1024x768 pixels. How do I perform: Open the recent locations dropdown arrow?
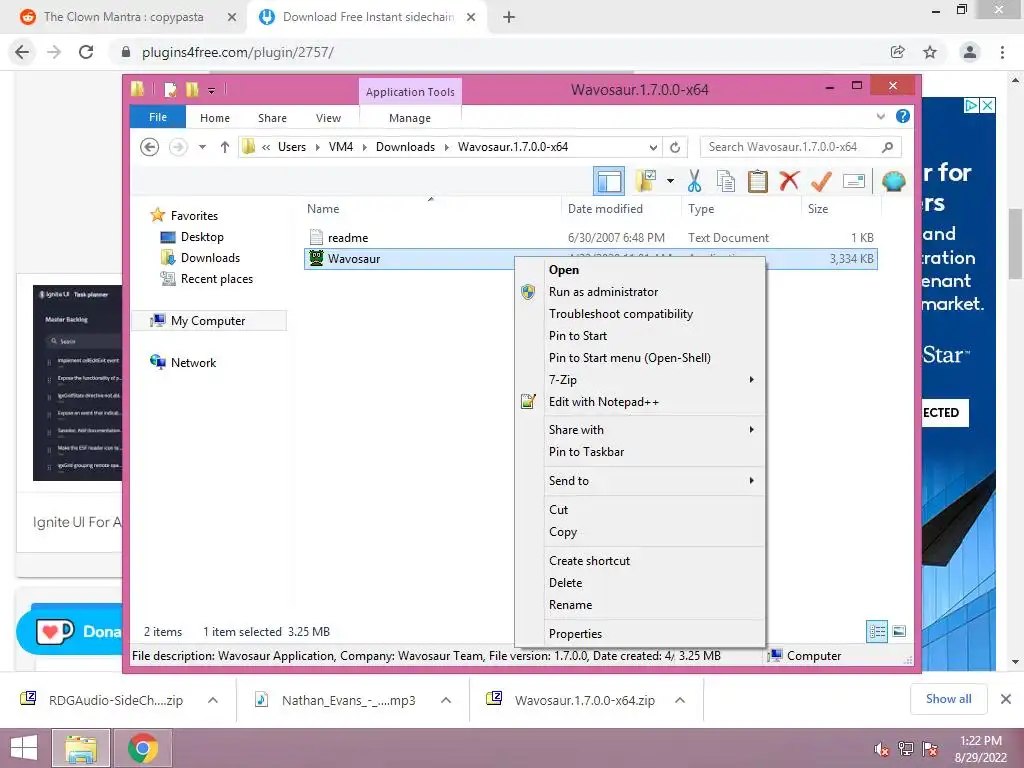pyautogui.click(x=202, y=147)
